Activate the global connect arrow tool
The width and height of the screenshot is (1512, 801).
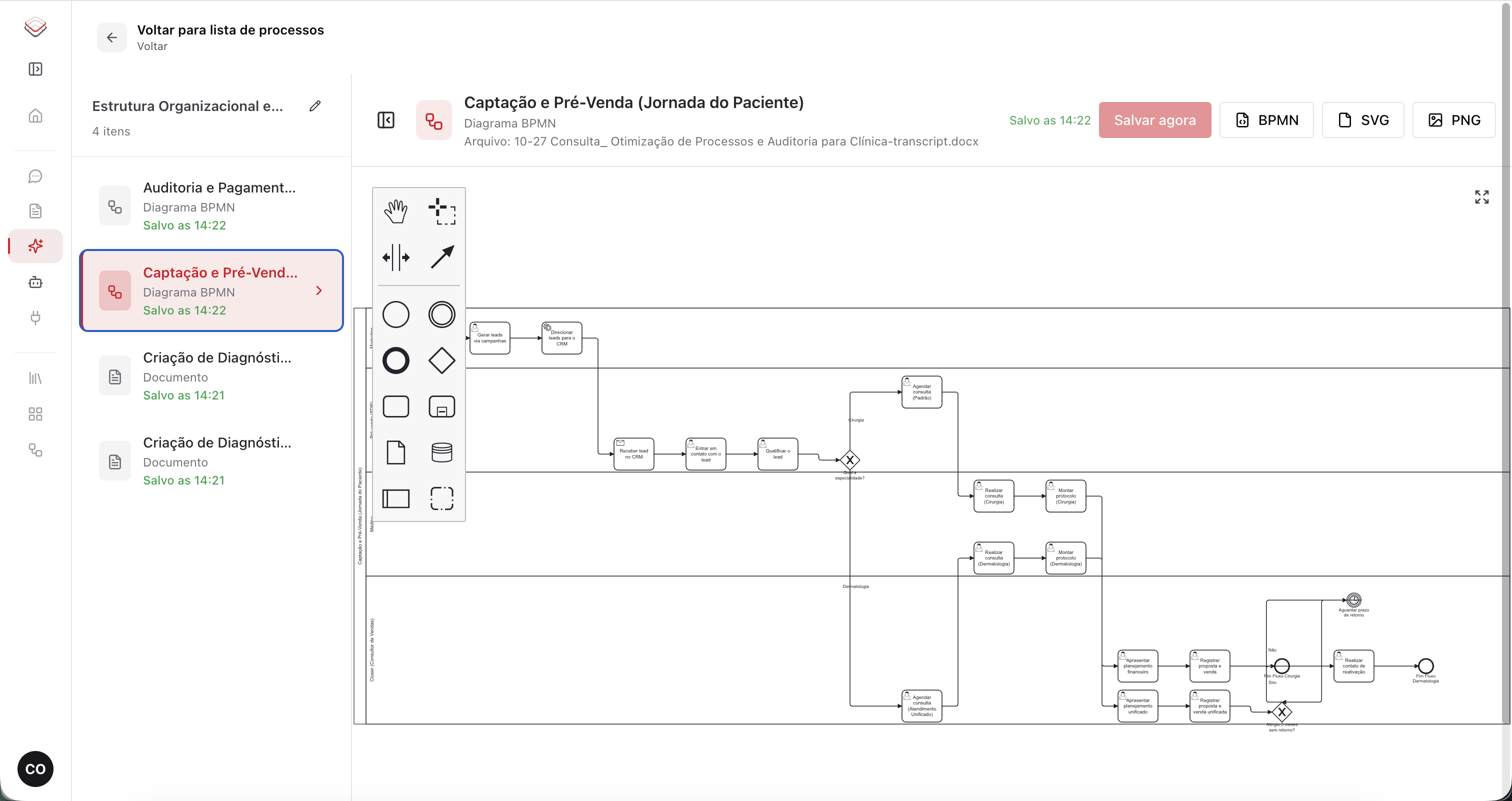coord(441,257)
